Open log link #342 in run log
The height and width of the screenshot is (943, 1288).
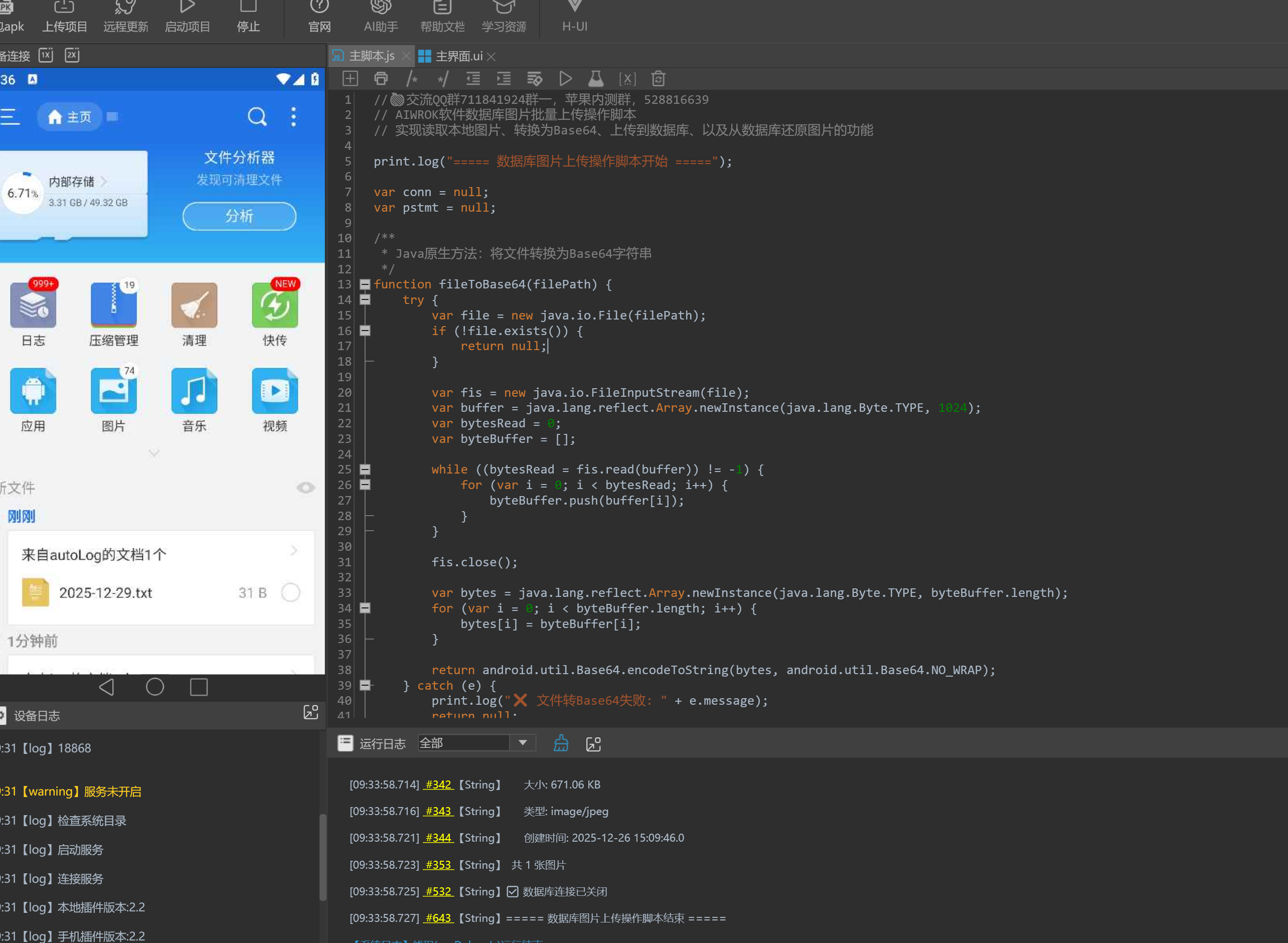438,784
